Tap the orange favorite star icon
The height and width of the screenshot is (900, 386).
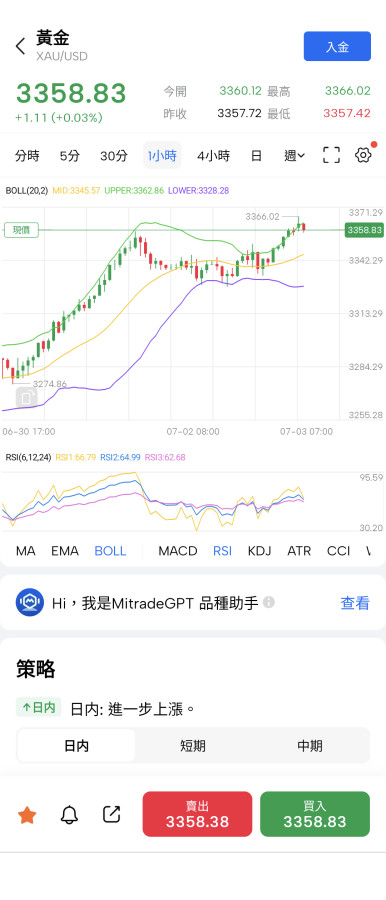coord(27,814)
